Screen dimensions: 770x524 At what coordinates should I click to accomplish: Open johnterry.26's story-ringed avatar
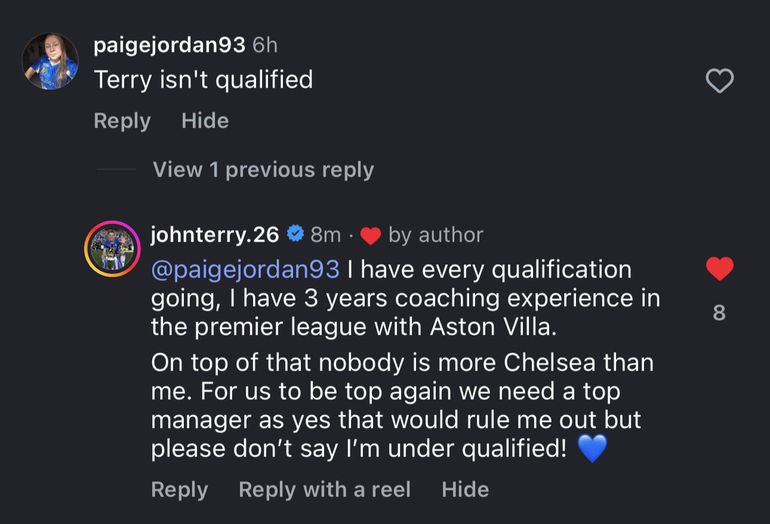[112, 248]
